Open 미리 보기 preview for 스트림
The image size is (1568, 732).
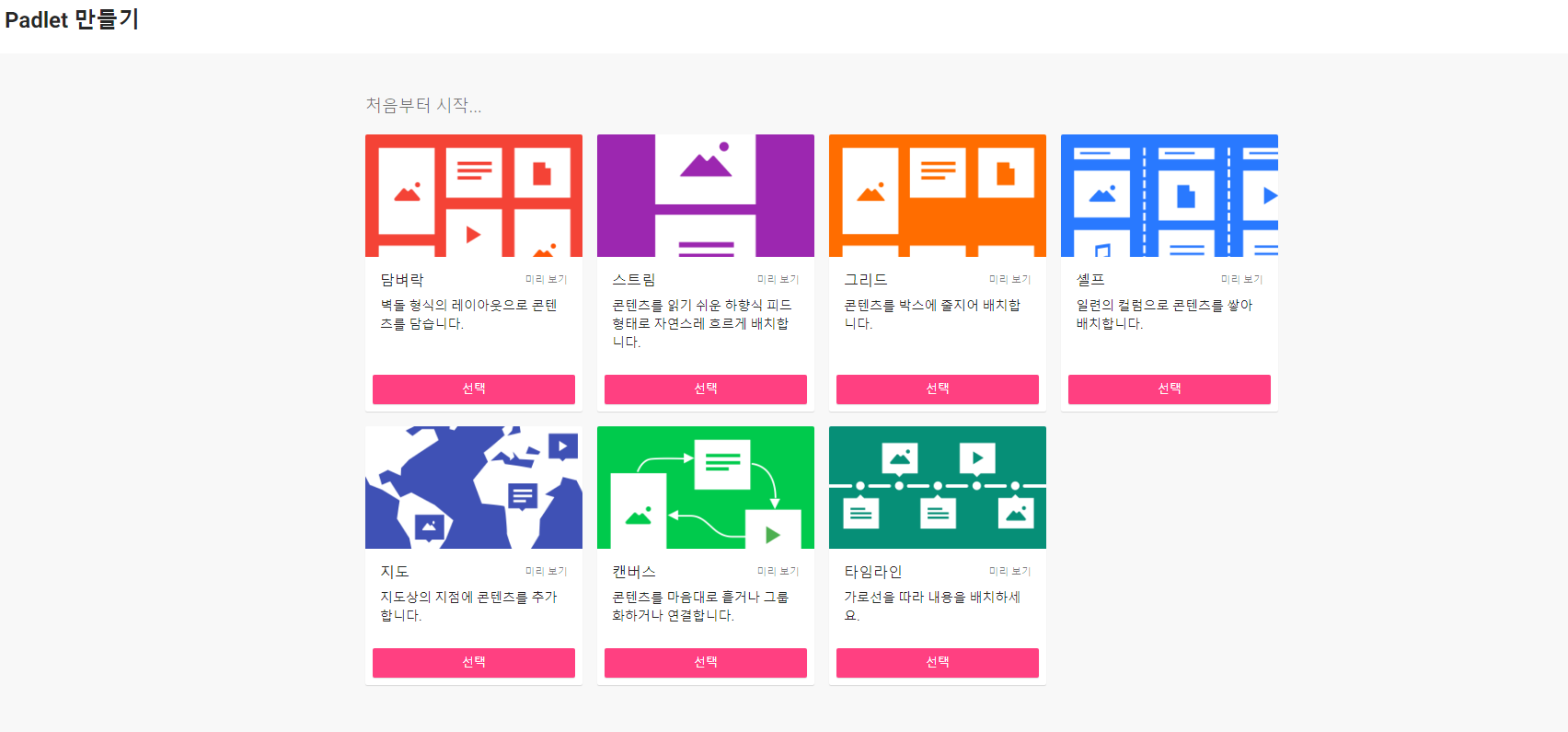tap(778, 279)
